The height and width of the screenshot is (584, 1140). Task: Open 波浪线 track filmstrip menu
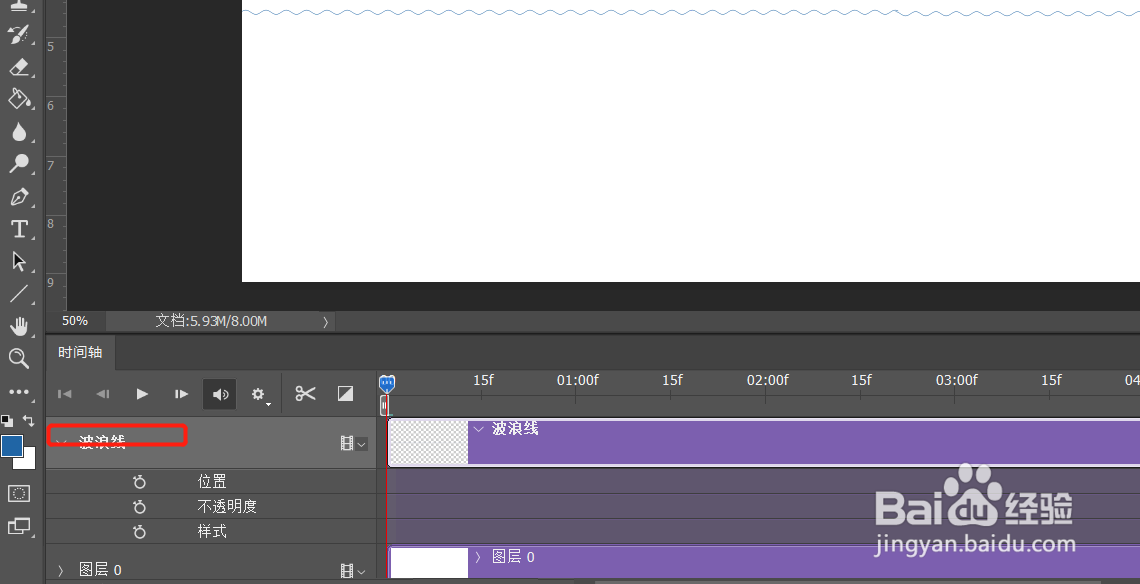[353, 443]
